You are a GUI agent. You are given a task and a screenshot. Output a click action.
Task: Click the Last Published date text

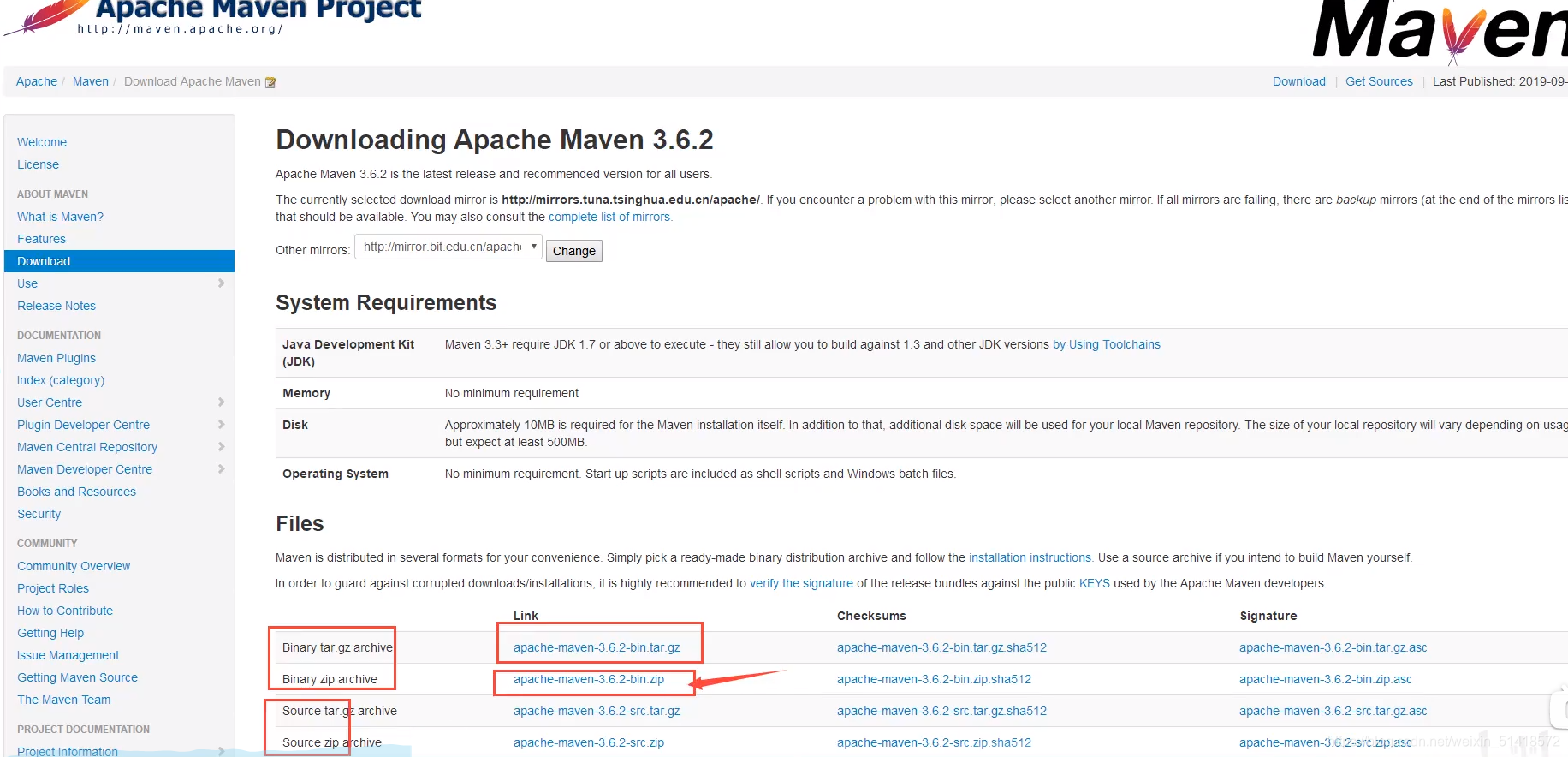(x=1500, y=81)
